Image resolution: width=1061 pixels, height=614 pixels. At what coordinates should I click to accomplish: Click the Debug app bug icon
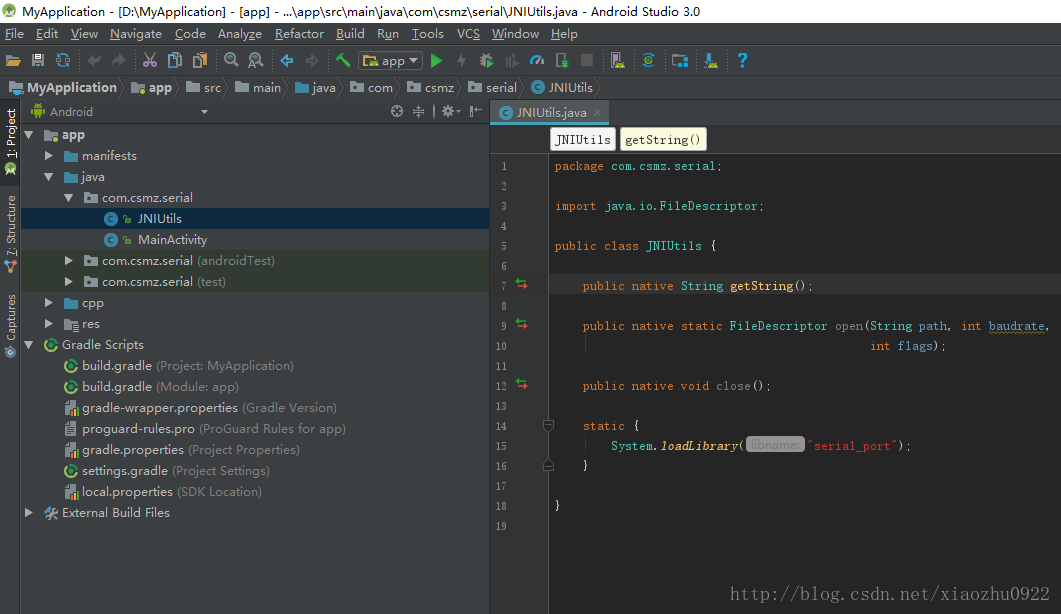(487, 60)
